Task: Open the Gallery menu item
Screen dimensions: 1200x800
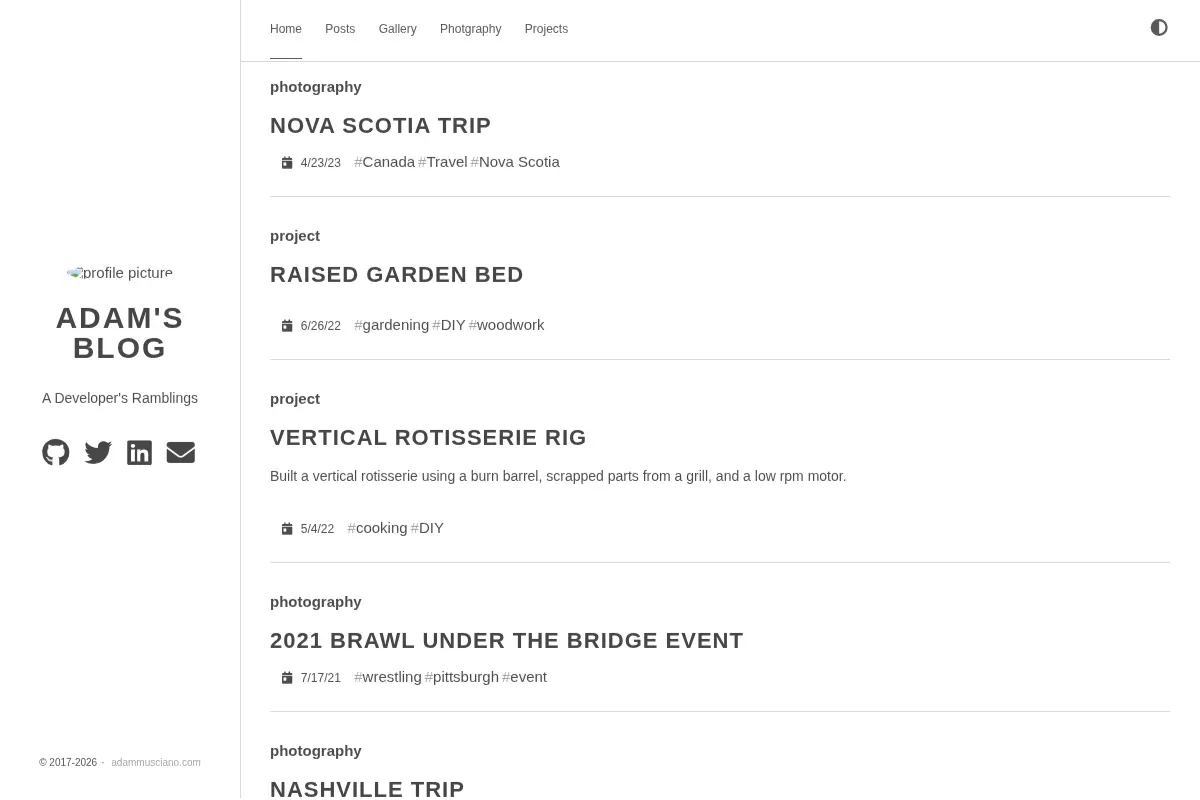Action: [397, 29]
